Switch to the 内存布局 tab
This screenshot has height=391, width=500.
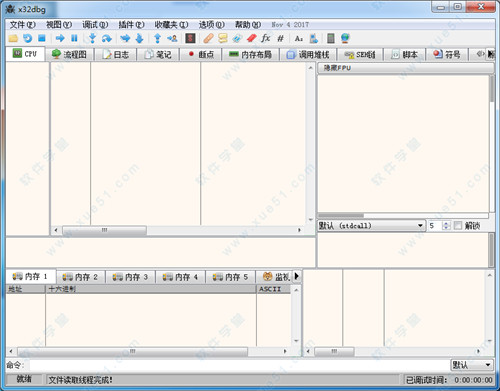[250, 54]
